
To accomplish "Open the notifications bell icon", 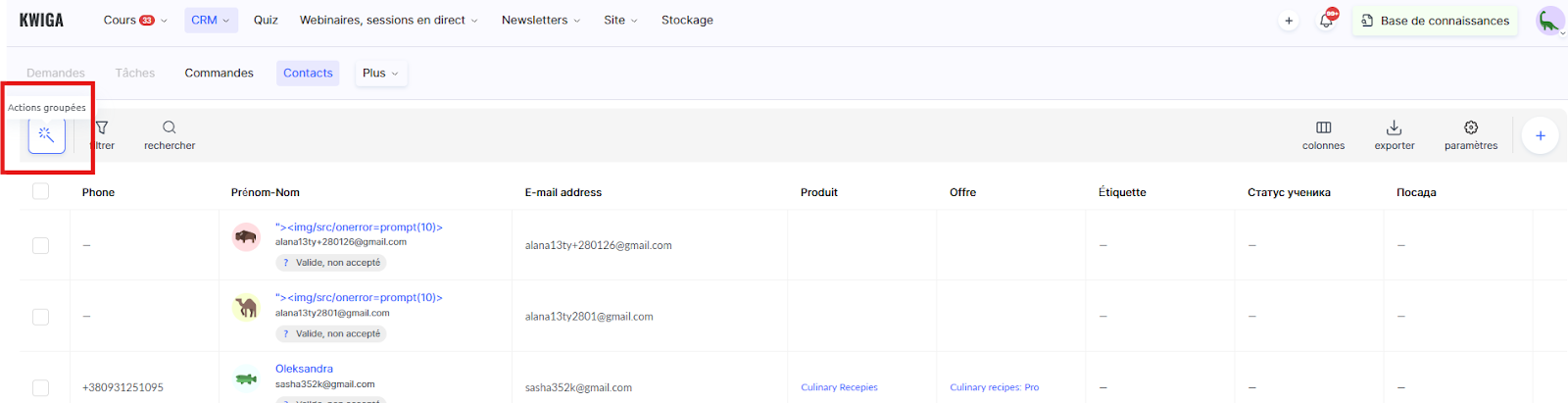I will pyautogui.click(x=1326, y=21).
